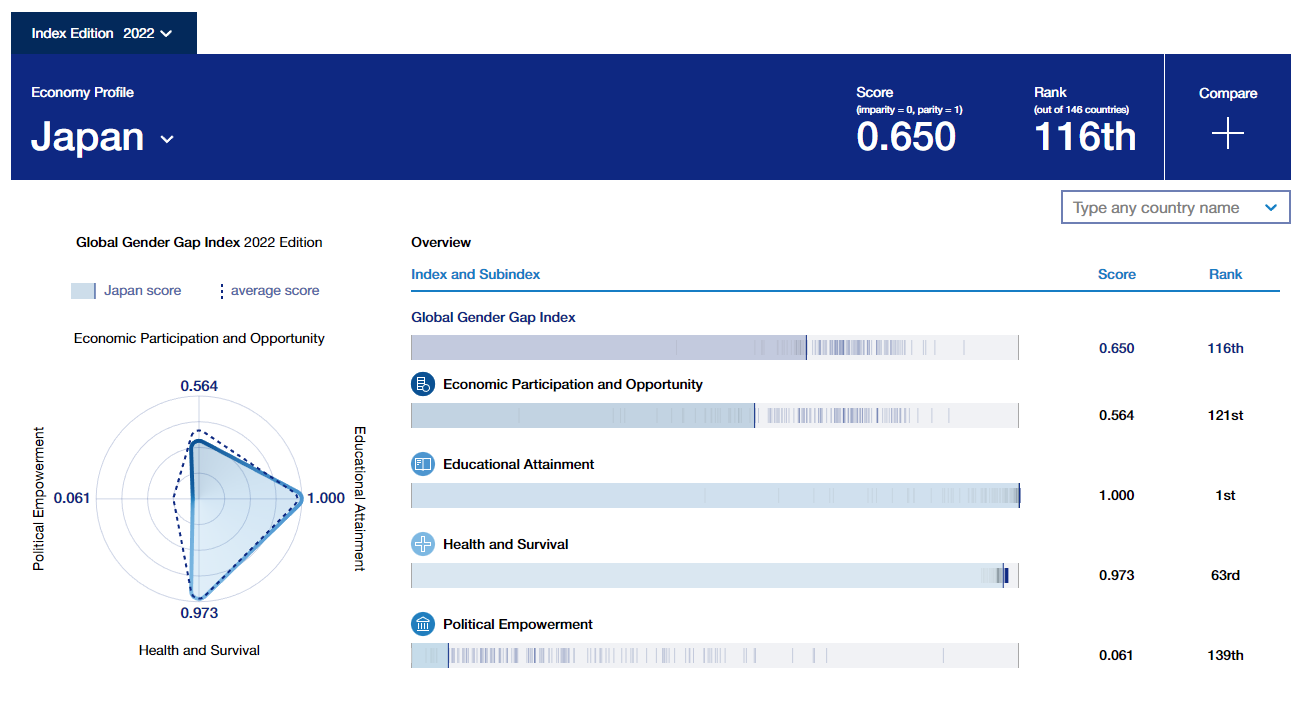This screenshot has height=721, width=1303.
Task: Click the 63rd rank cell
Action: [1225, 575]
